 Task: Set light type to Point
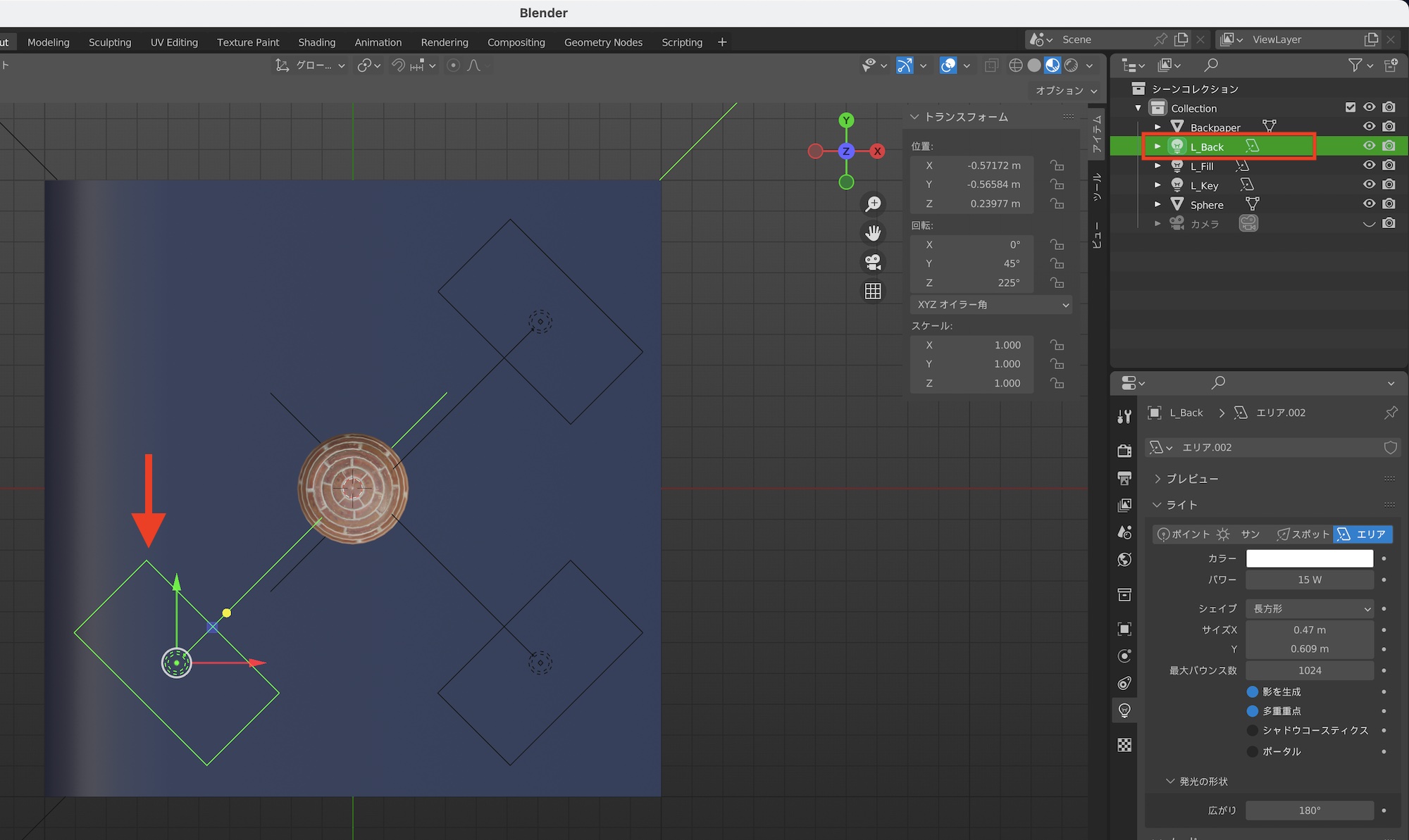coord(1184,534)
